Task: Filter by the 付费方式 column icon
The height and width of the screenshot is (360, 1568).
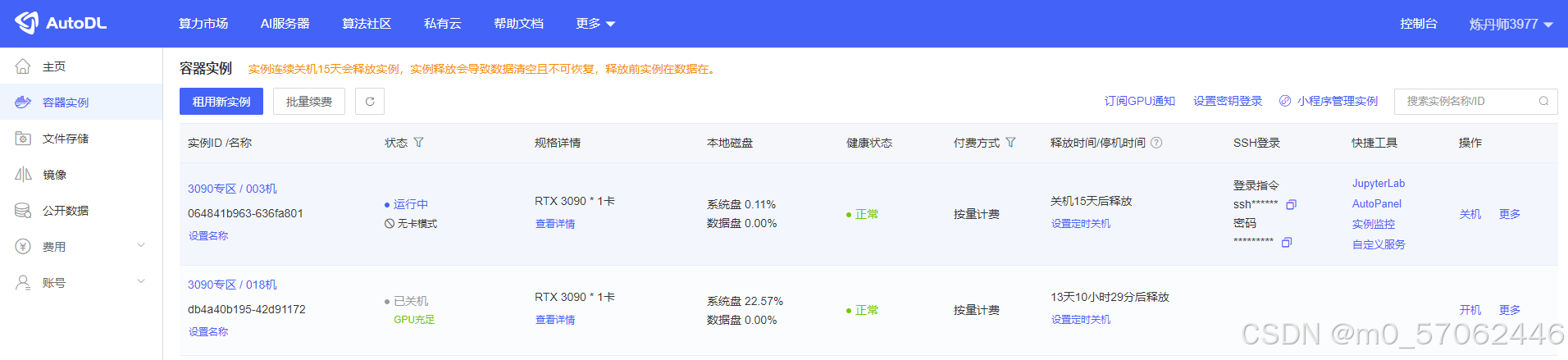Action: tap(1010, 143)
